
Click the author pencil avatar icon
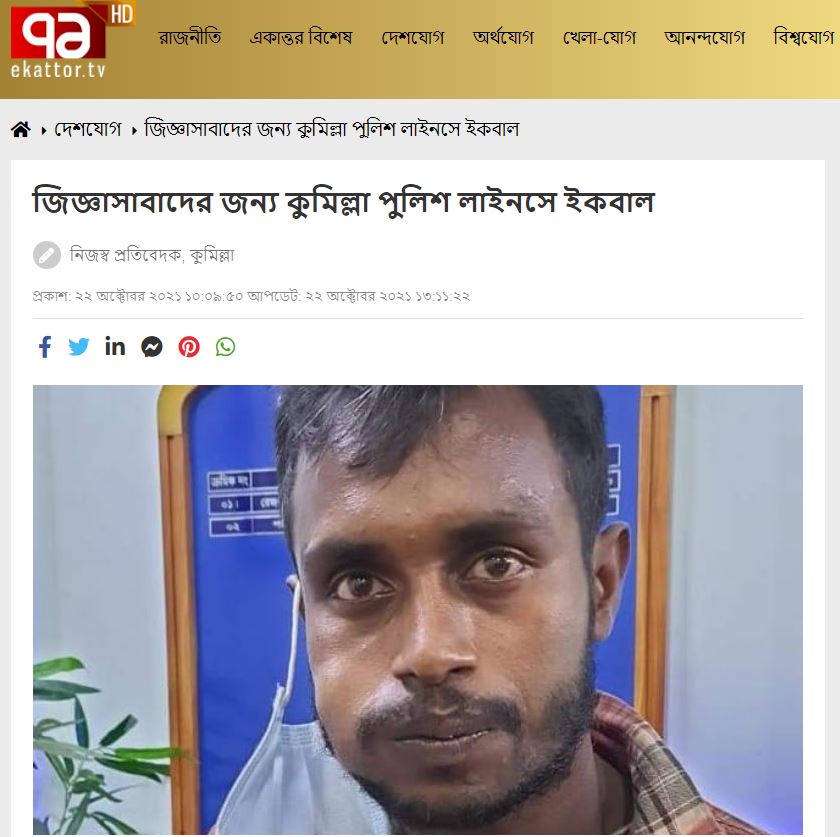(47, 255)
